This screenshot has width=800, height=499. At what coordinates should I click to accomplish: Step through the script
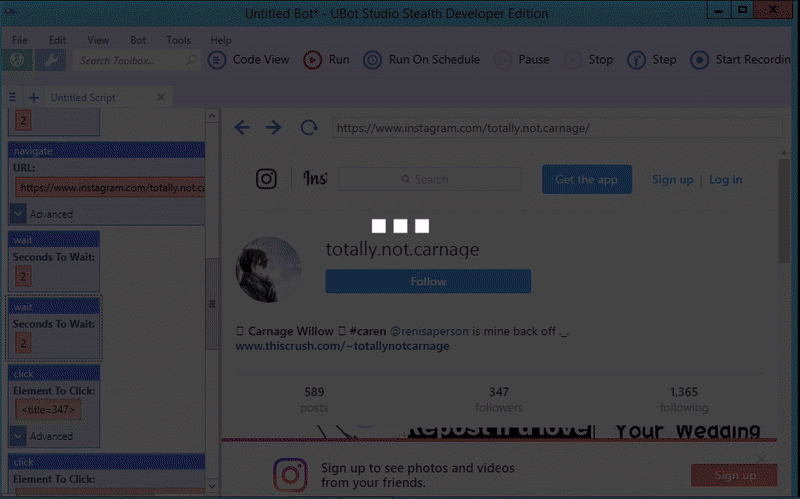pos(652,60)
